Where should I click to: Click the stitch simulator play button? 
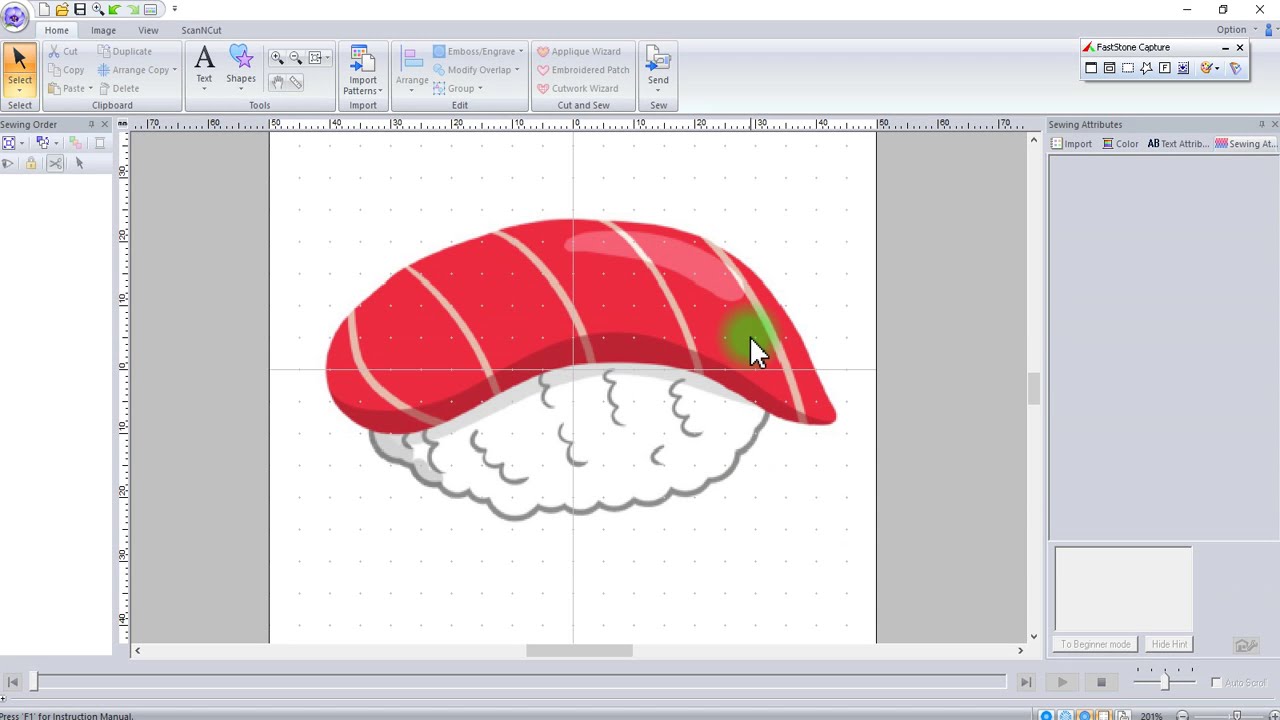1062,682
